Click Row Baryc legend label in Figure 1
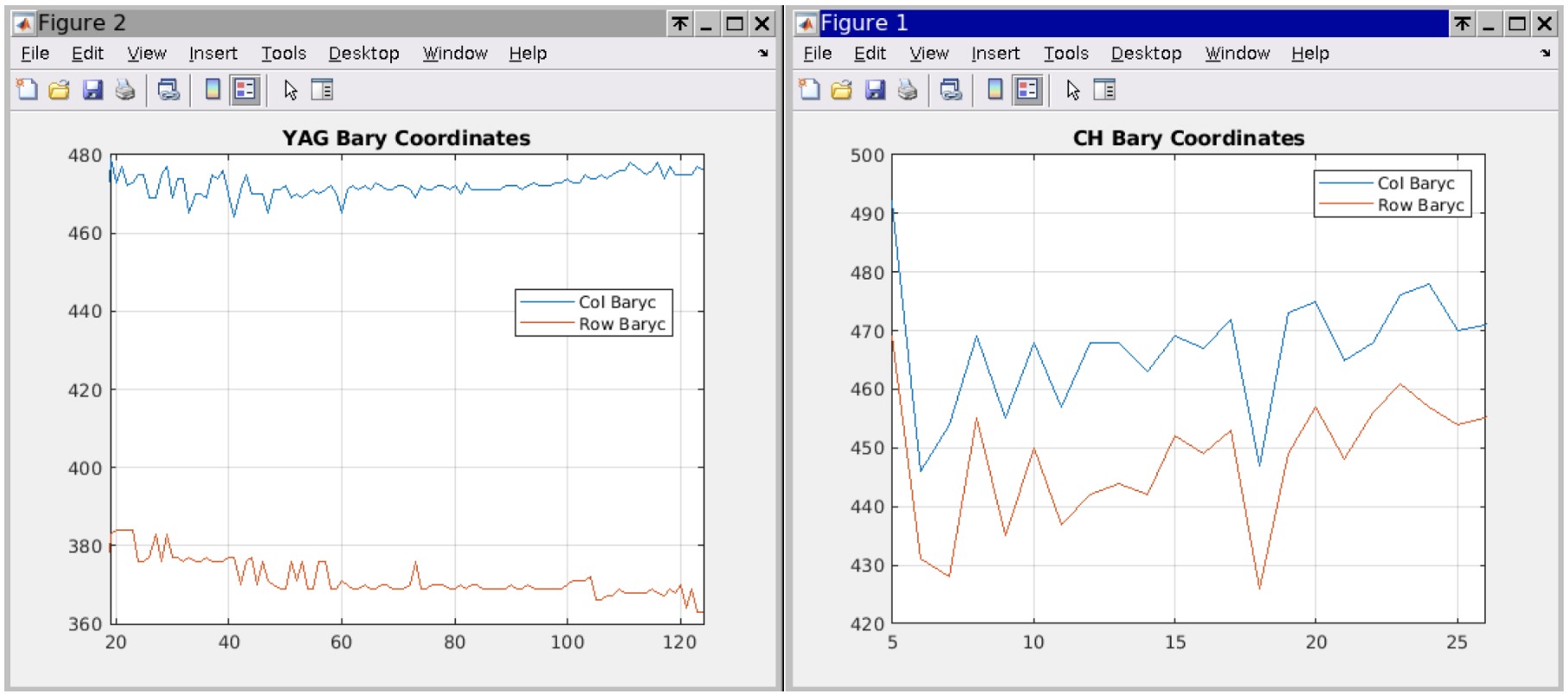 1420,205
